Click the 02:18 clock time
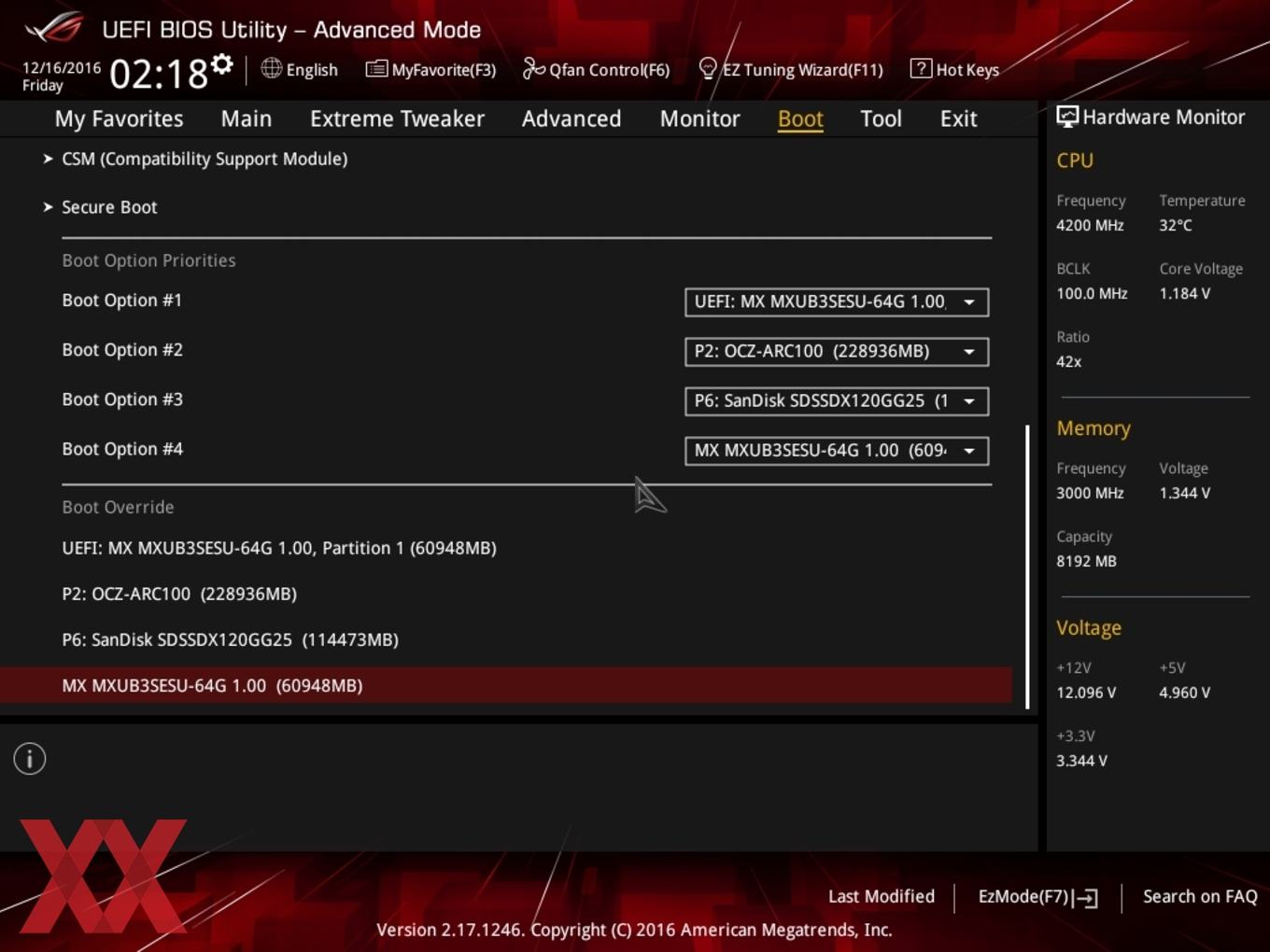The height and width of the screenshot is (952, 1270). pyautogui.click(x=159, y=74)
